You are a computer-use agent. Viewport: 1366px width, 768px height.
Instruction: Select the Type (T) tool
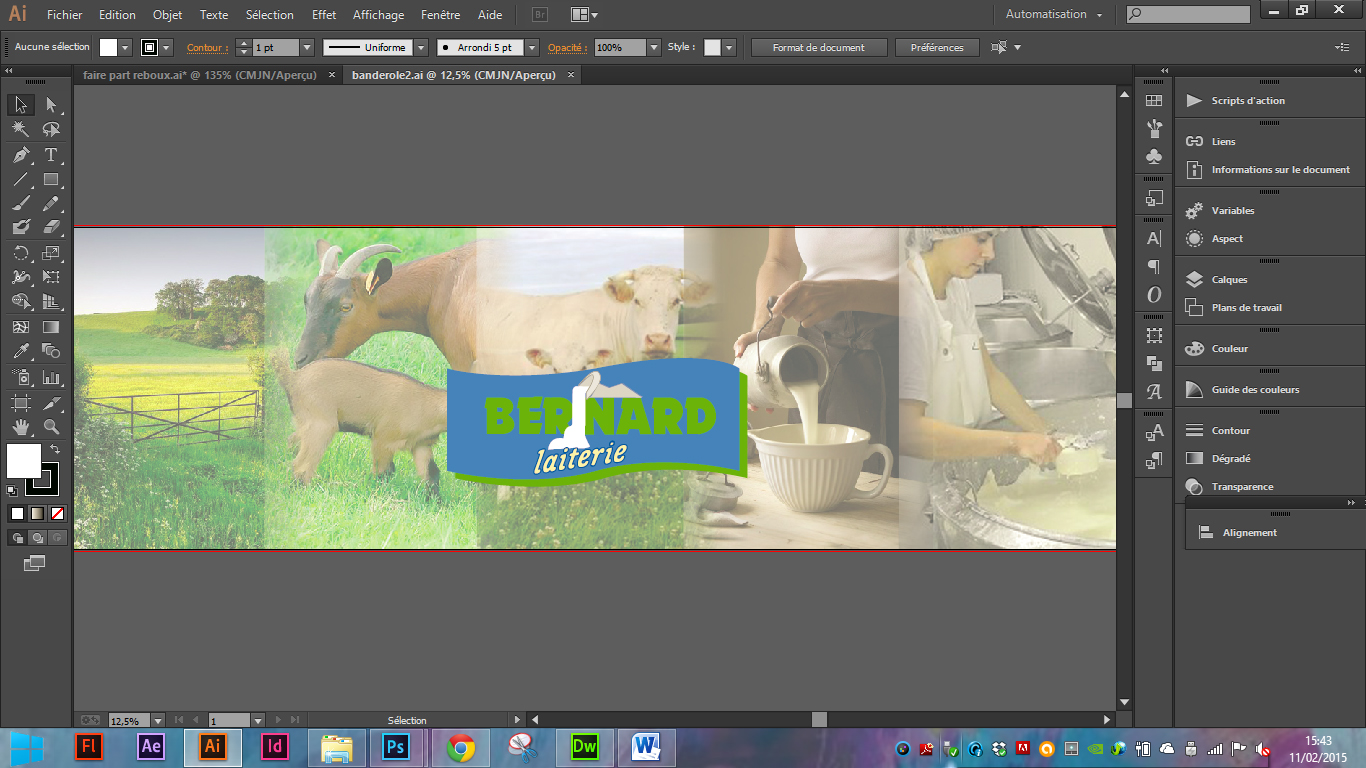click(51, 155)
